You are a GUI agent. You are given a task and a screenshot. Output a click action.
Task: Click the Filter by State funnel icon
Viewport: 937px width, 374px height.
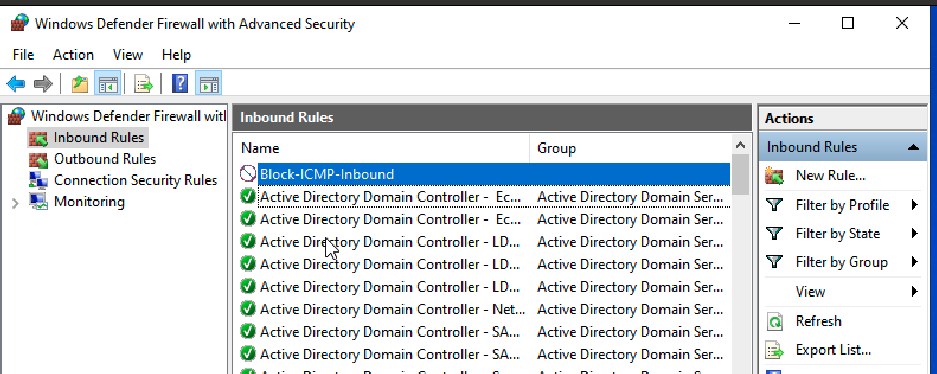pos(774,233)
